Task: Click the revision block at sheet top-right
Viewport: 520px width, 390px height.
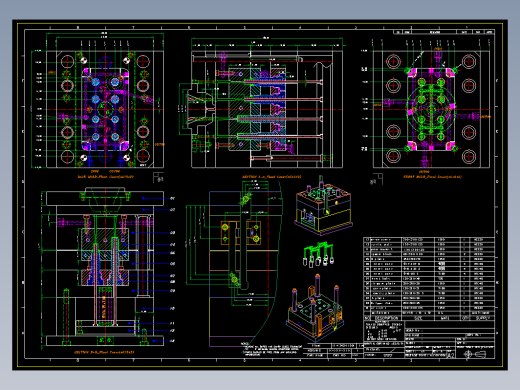Action: [443, 32]
